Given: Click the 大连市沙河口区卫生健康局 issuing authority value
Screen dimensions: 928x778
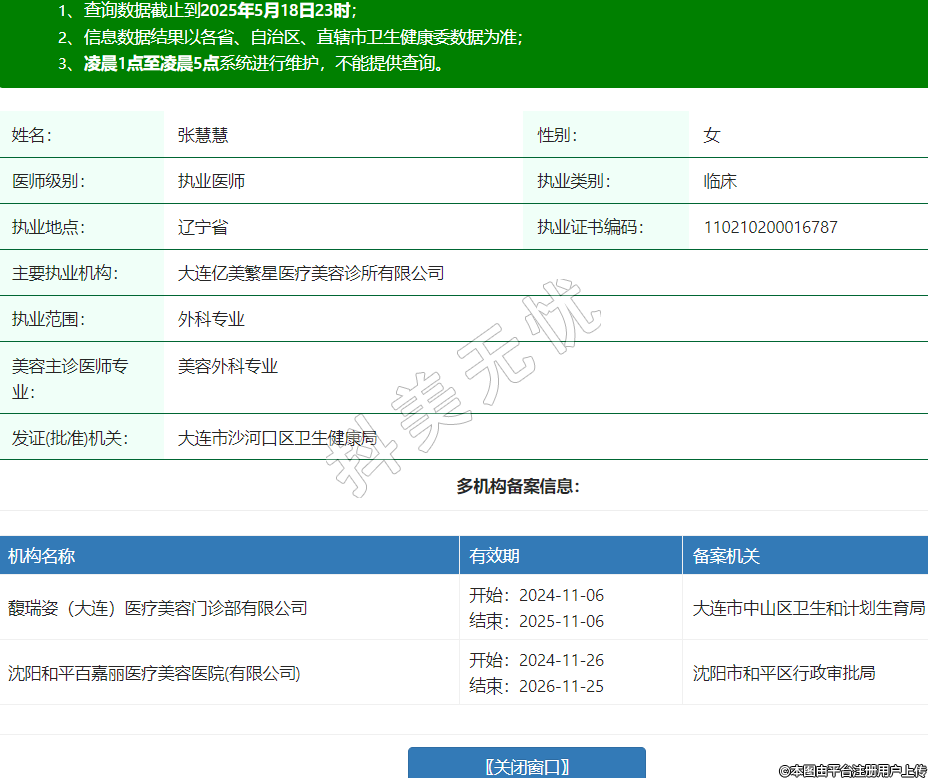Looking at the screenshot, I should (277, 438).
